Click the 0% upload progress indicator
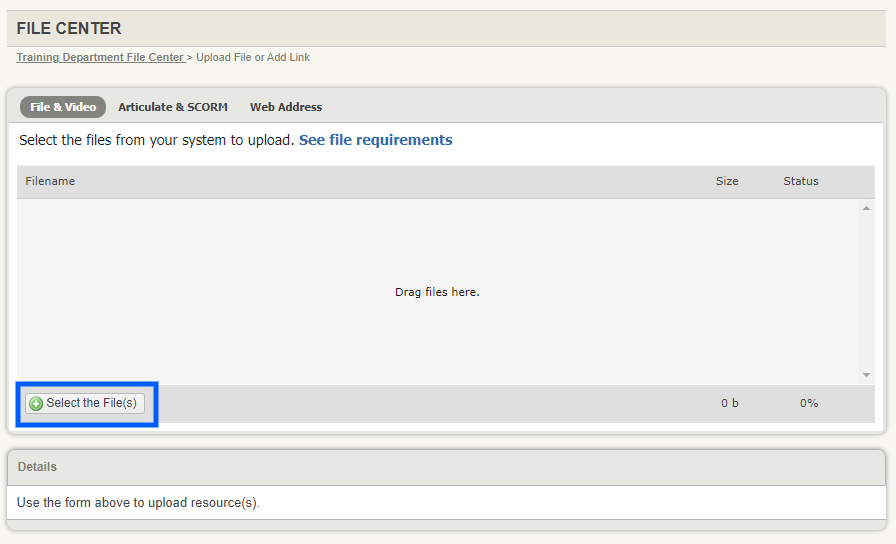Screen dimensions: 896x544 click(x=809, y=403)
